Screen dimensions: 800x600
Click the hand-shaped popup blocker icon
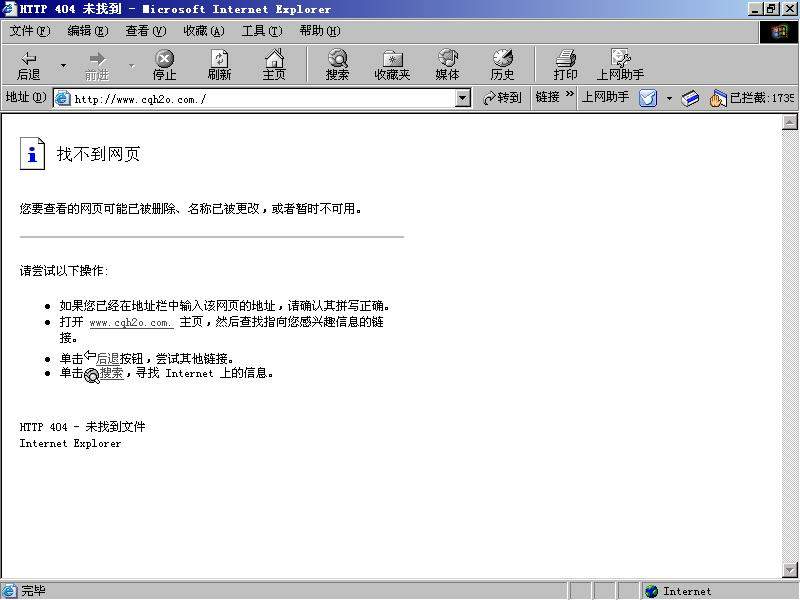pos(717,98)
